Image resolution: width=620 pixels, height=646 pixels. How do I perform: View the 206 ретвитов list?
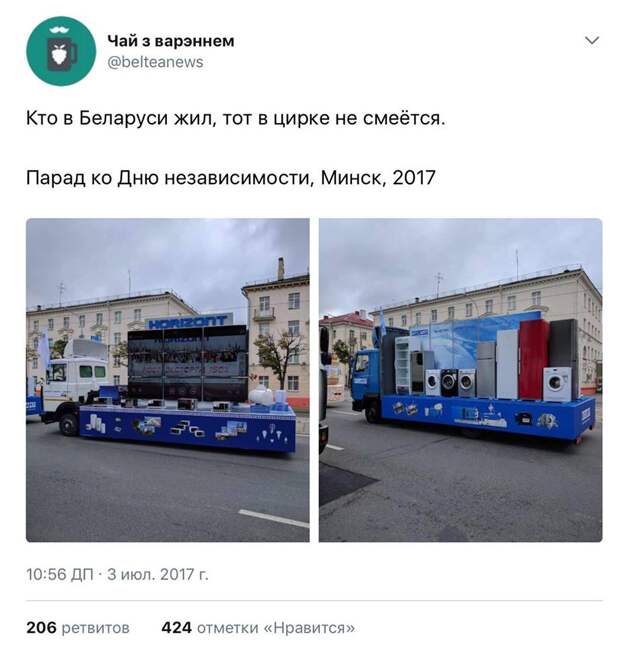coord(78,628)
